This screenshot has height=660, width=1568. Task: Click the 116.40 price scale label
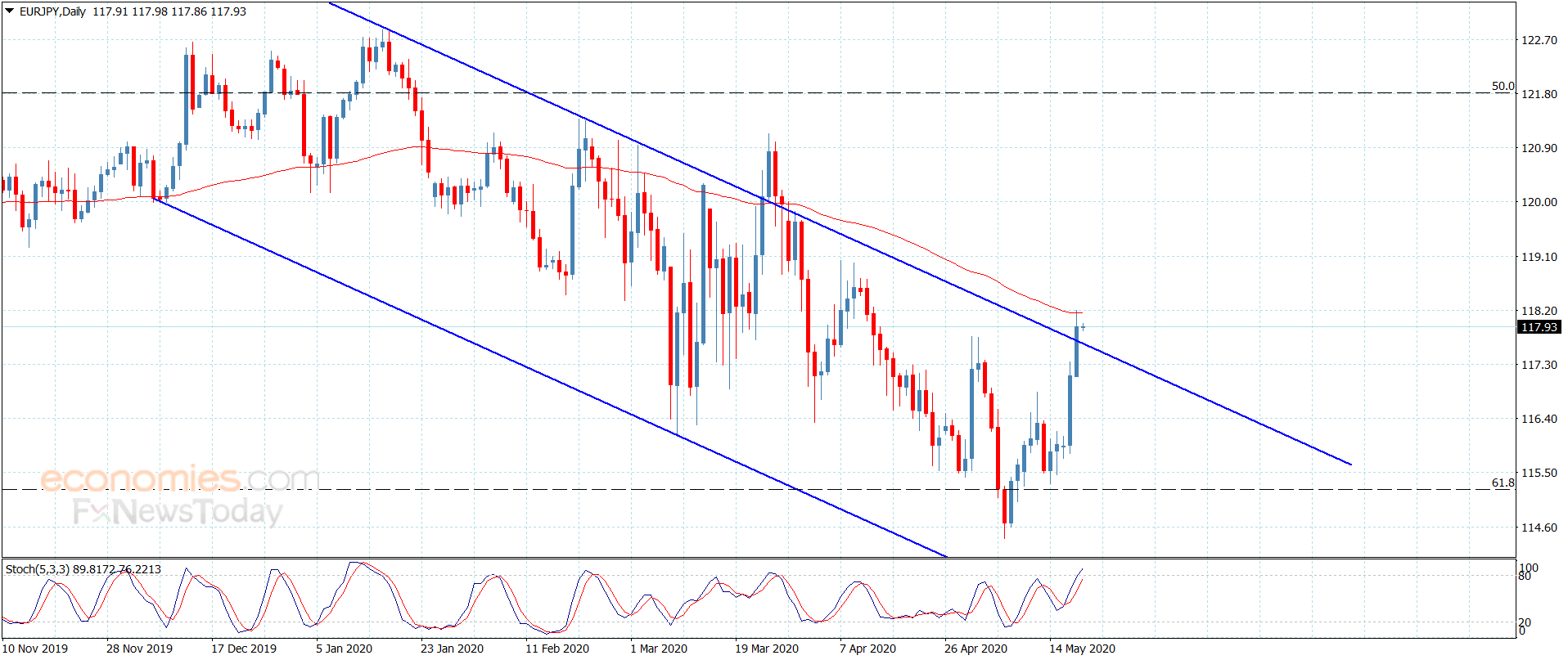pyautogui.click(x=1539, y=419)
